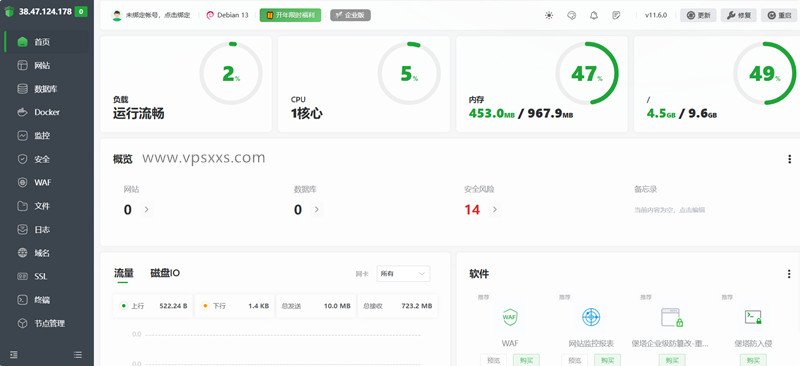Image resolution: width=800 pixels, height=366 pixels.
Task: Open the 网站 sidebar menu item
Action: click(x=47, y=65)
